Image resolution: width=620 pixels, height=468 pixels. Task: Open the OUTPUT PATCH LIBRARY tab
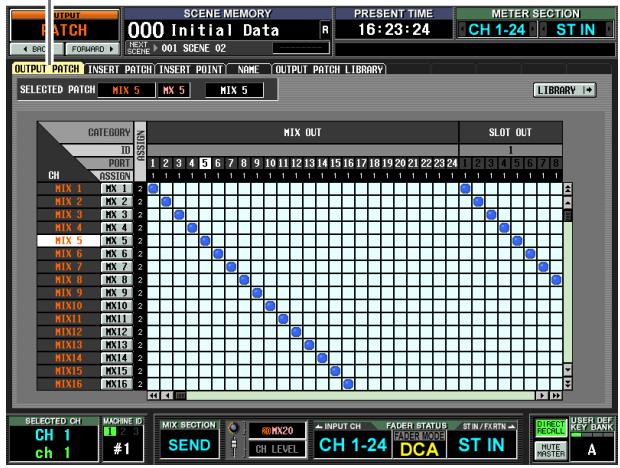click(x=329, y=69)
